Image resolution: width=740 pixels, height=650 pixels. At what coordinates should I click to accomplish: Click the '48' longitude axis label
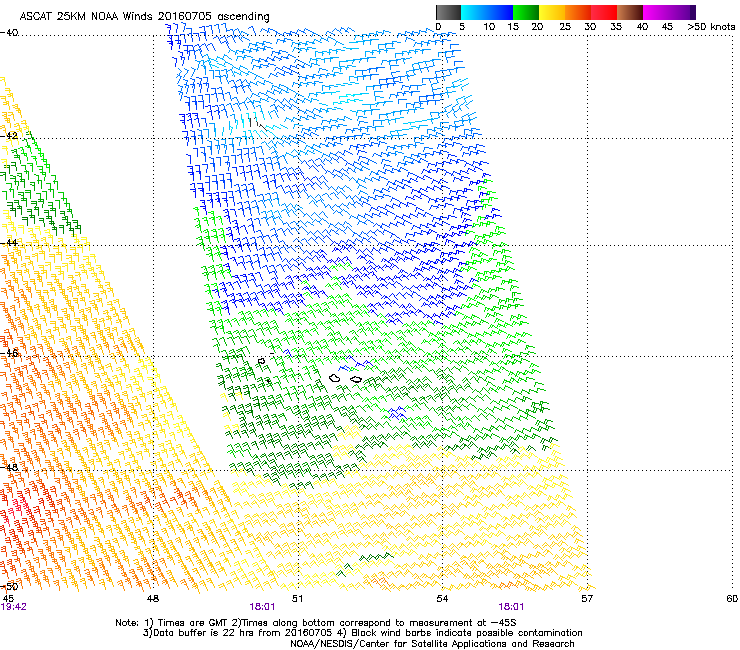153,598
